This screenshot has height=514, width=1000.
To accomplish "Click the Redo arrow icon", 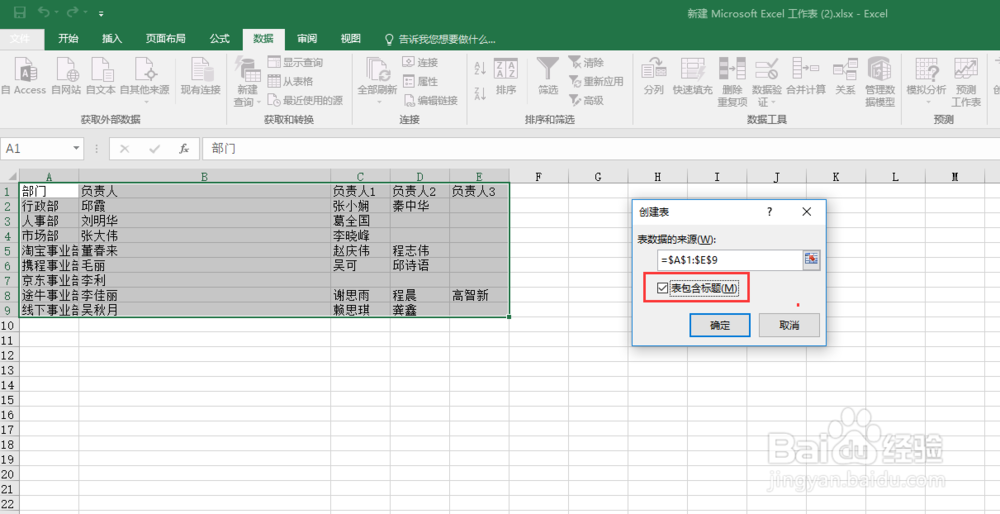I will point(73,13).
